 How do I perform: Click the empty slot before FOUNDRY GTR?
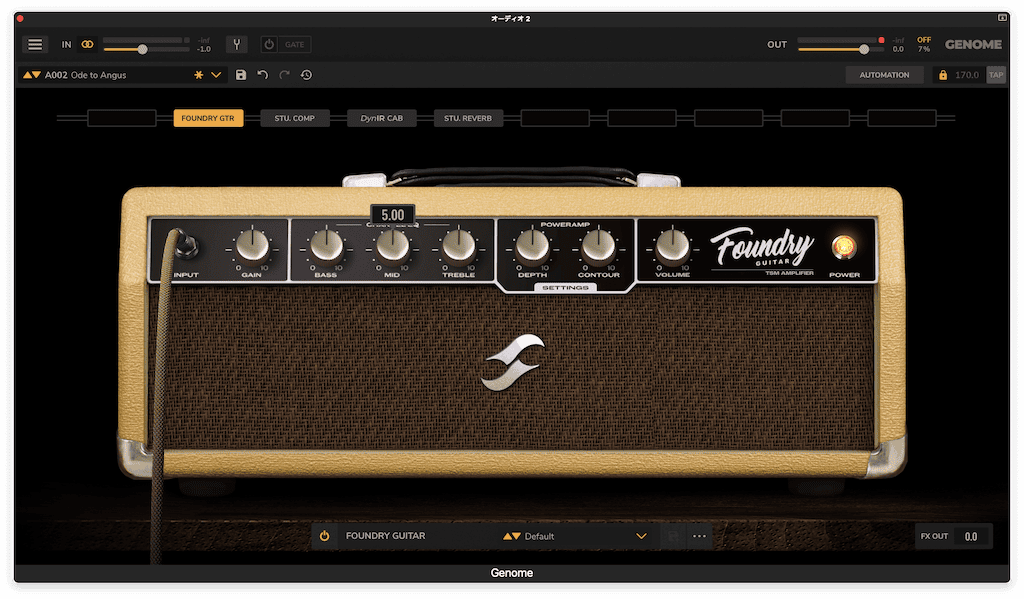[121, 118]
